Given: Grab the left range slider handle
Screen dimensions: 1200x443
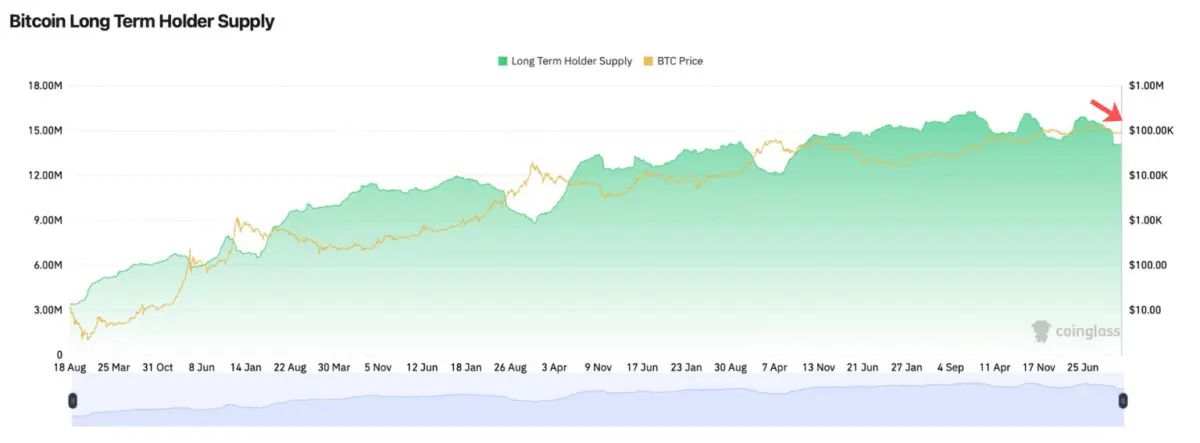Looking at the screenshot, I should [72, 401].
